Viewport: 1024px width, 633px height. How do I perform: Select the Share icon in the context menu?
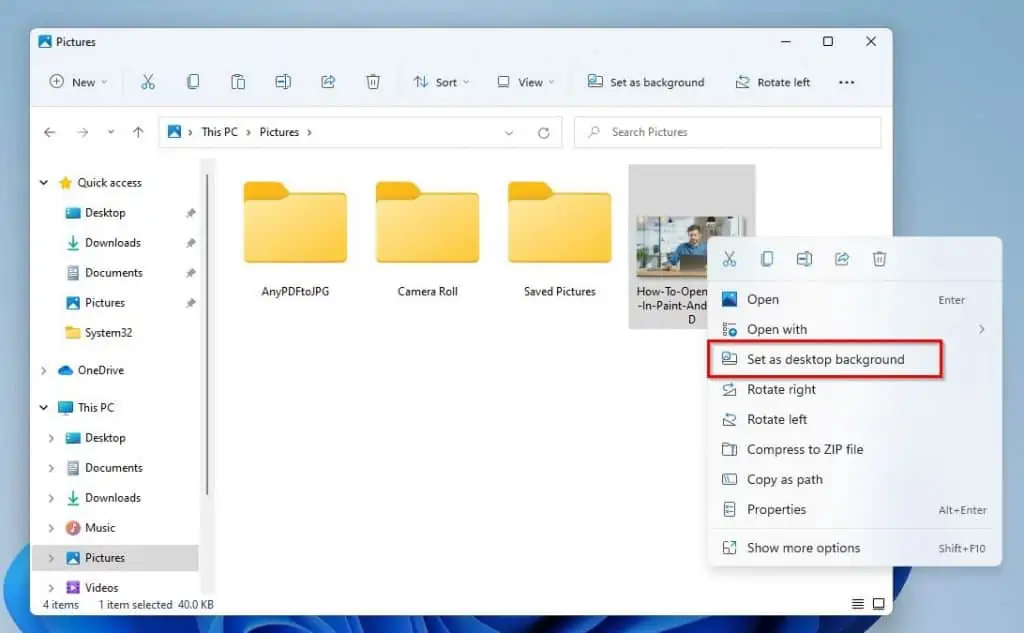point(841,258)
